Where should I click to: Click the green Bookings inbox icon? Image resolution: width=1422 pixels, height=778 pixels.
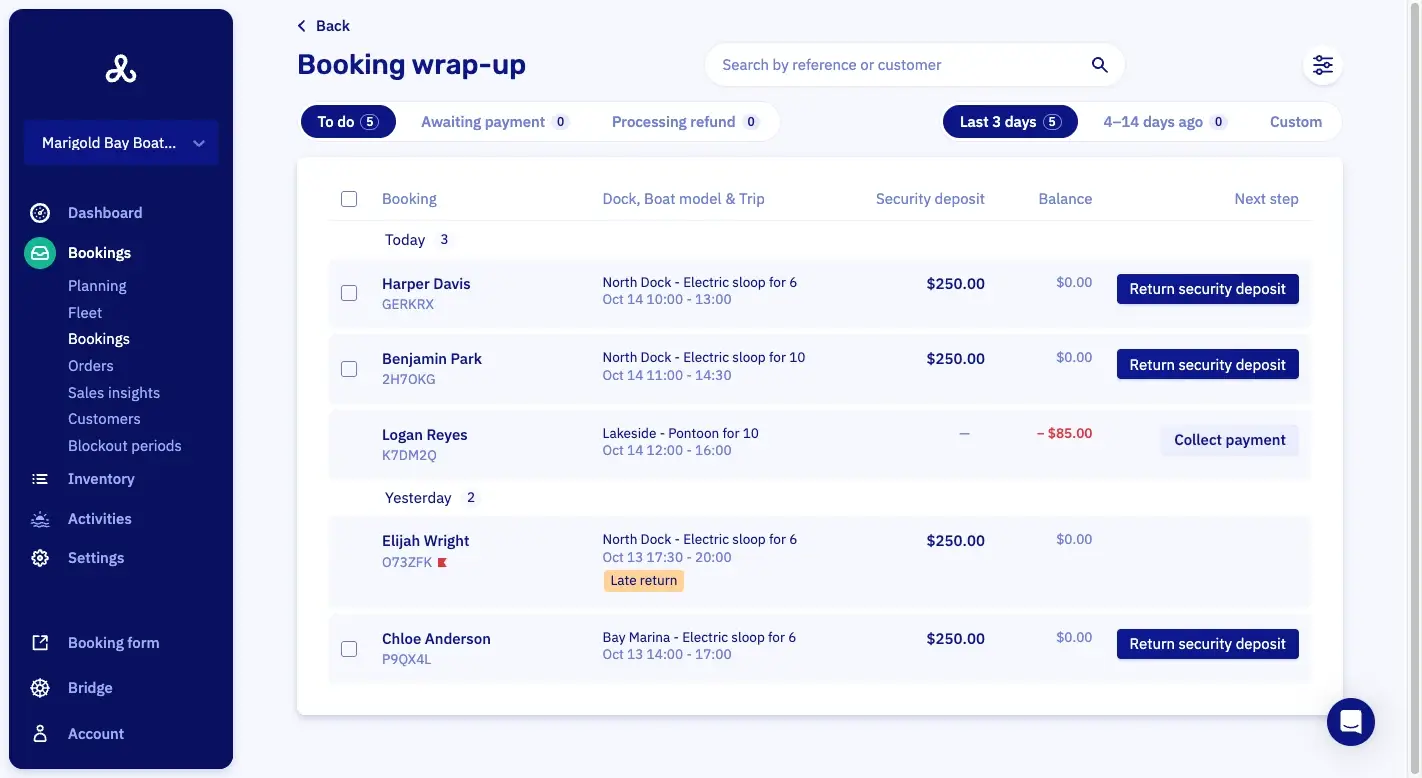(x=40, y=253)
